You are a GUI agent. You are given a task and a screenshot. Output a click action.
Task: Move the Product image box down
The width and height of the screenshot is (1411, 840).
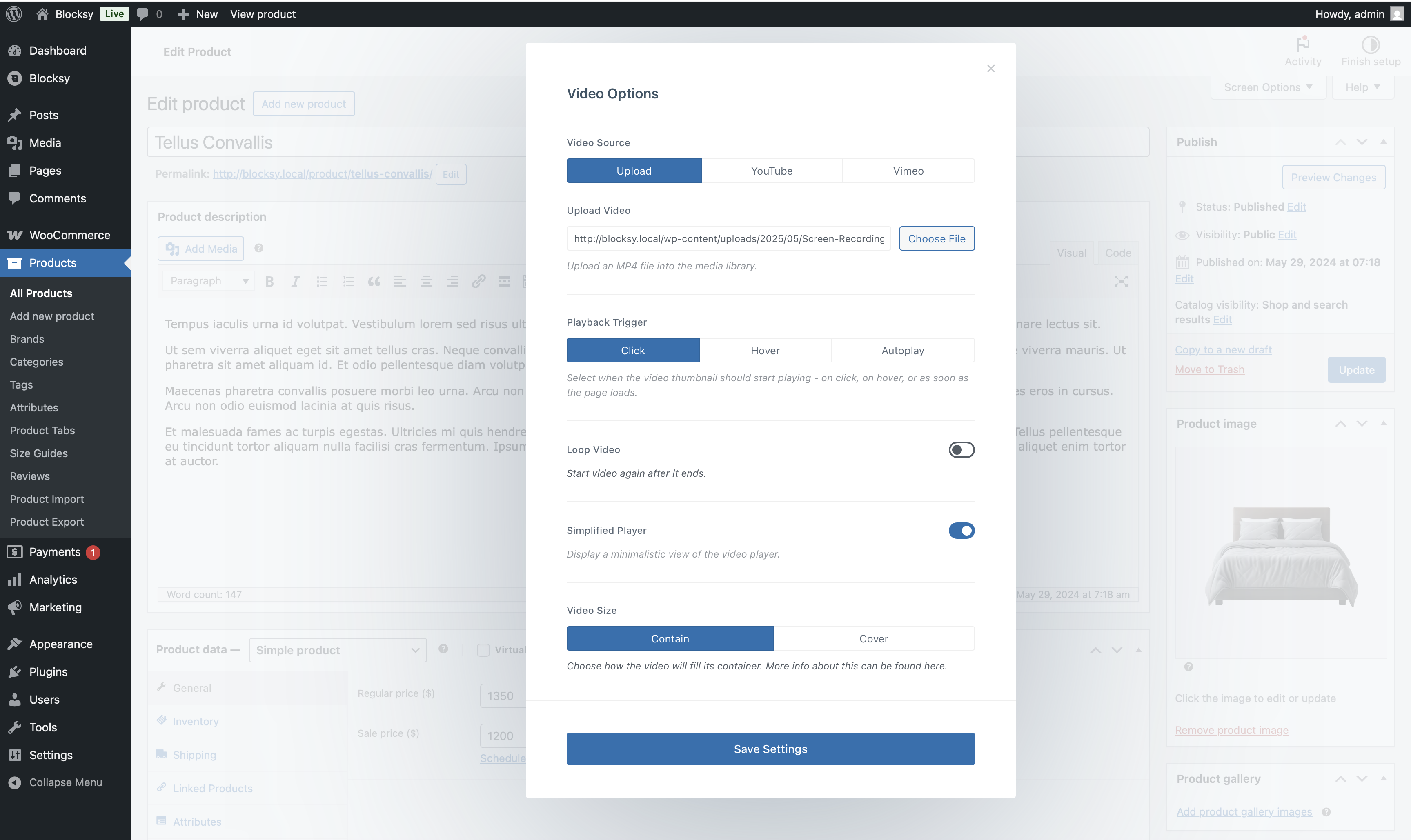pos(1362,424)
